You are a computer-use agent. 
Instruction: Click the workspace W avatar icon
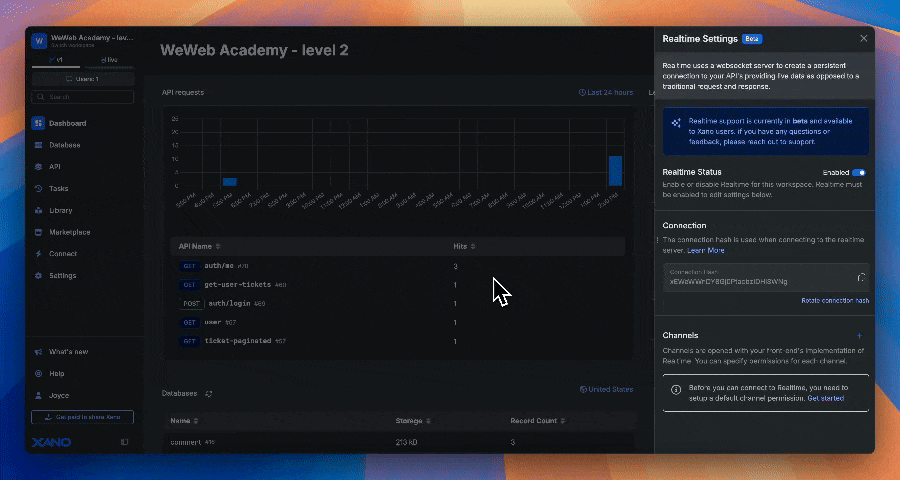39,41
